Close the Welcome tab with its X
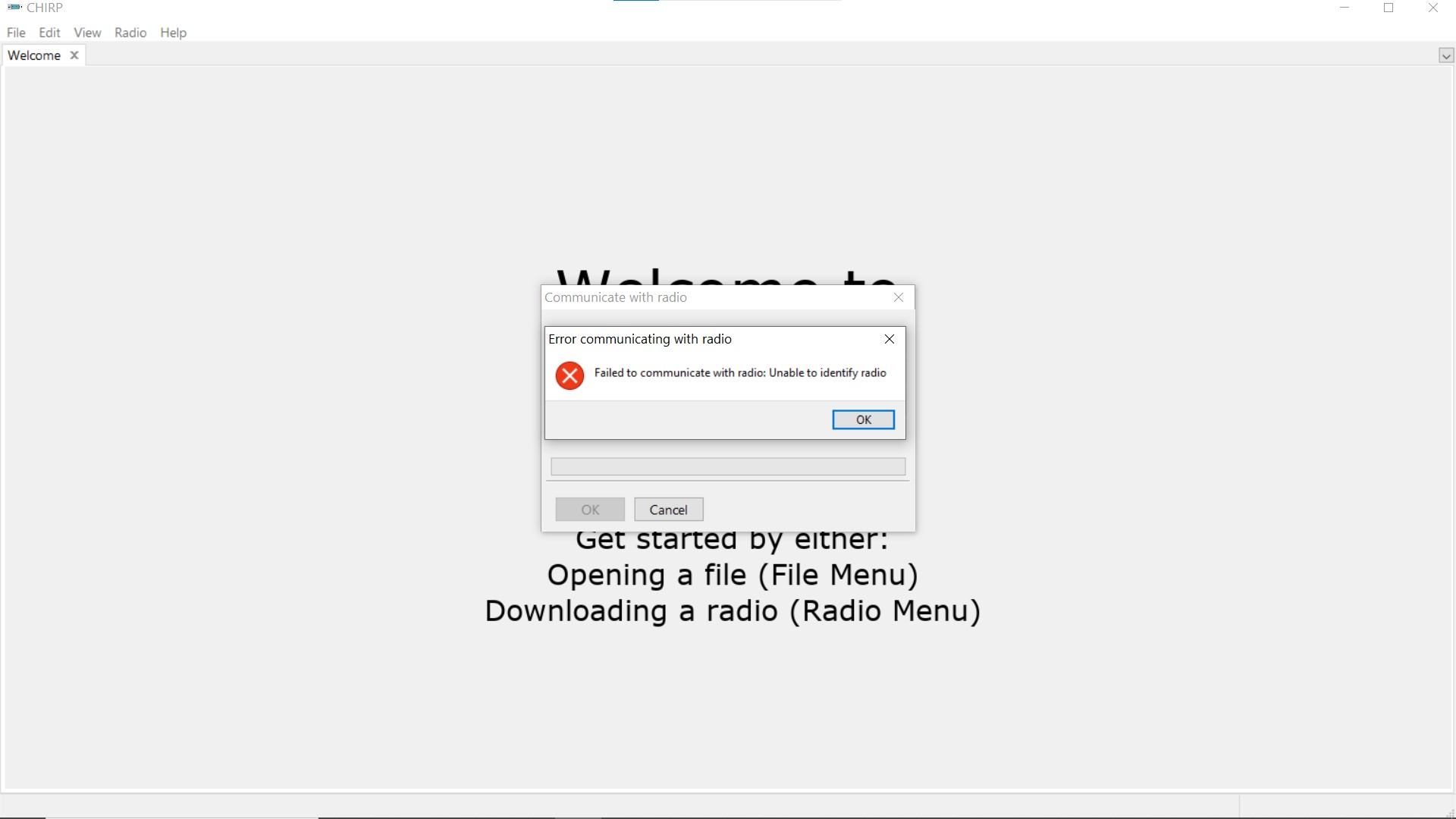This screenshot has width=1456, height=819. point(74,55)
